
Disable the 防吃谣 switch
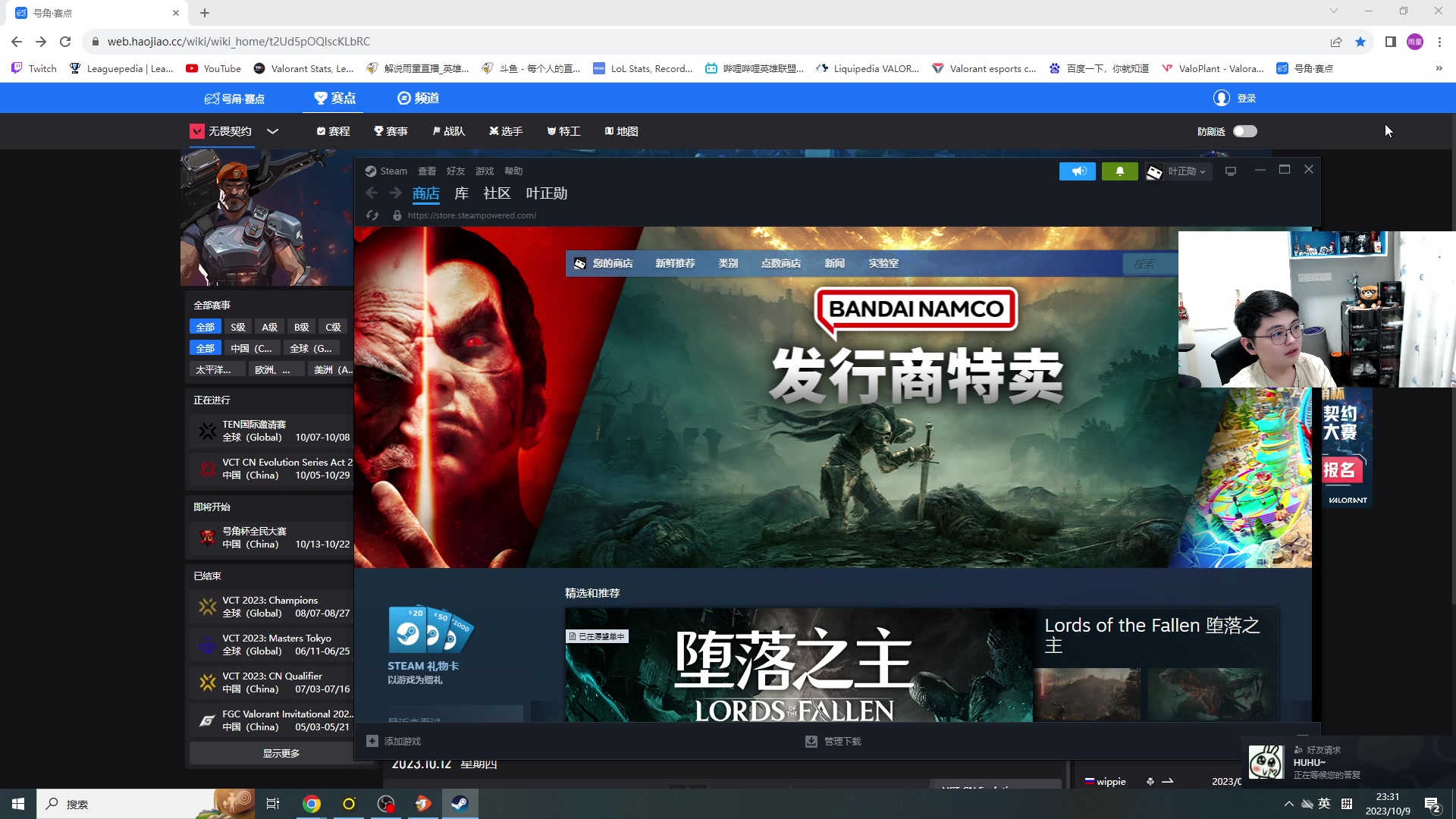pos(1244,130)
